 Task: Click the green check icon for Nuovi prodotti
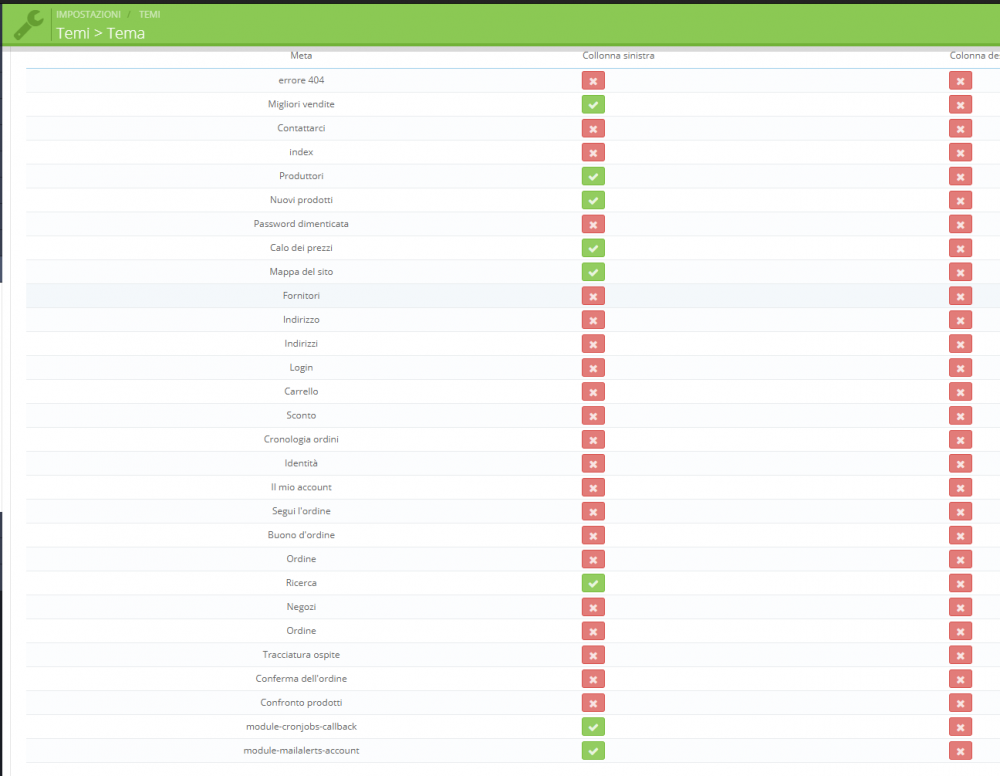tap(593, 200)
